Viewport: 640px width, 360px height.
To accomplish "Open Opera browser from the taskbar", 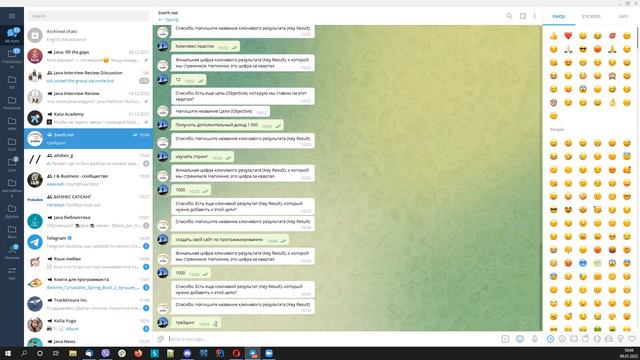I will click(x=236, y=353).
